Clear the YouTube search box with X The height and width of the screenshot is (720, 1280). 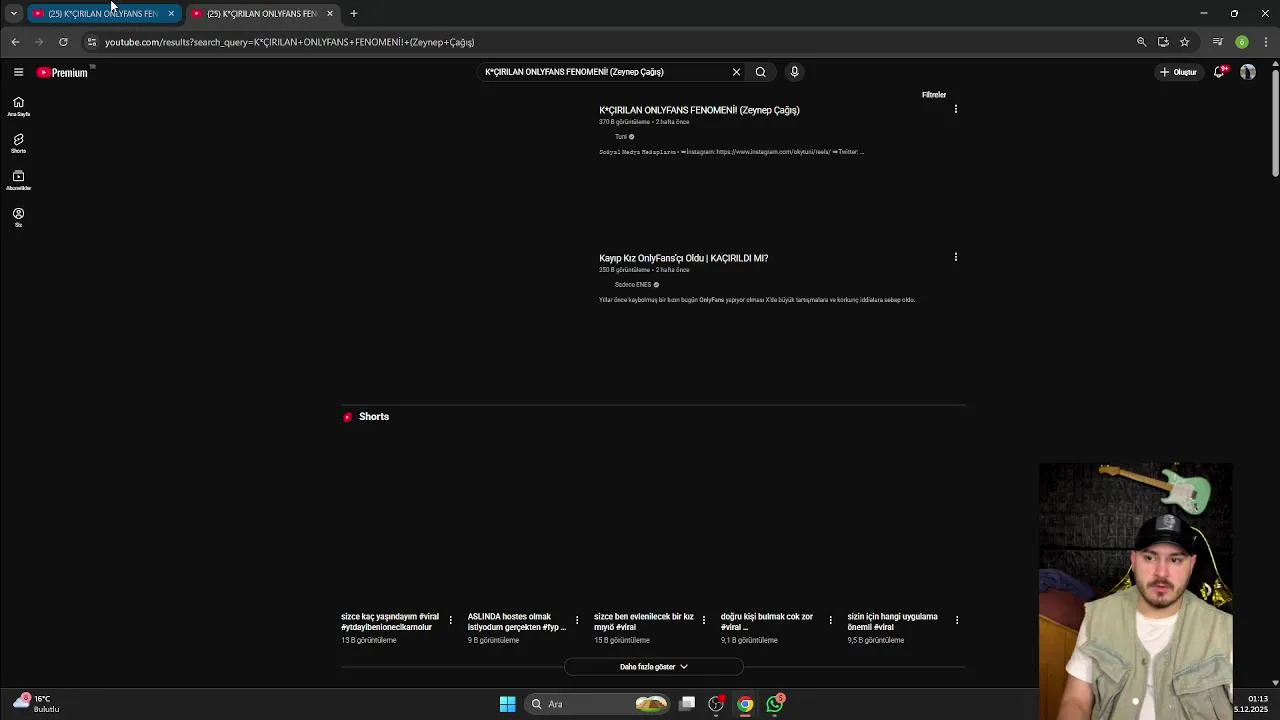tap(736, 72)
